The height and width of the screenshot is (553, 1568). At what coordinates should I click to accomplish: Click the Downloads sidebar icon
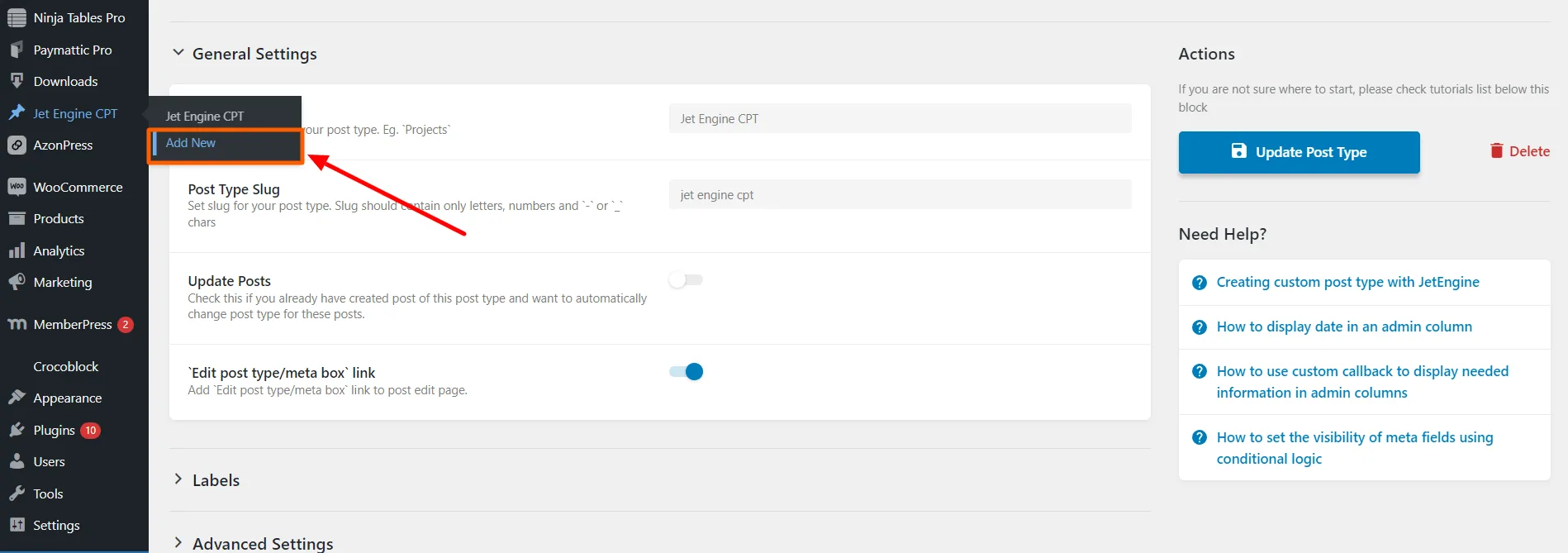(17, 81)
